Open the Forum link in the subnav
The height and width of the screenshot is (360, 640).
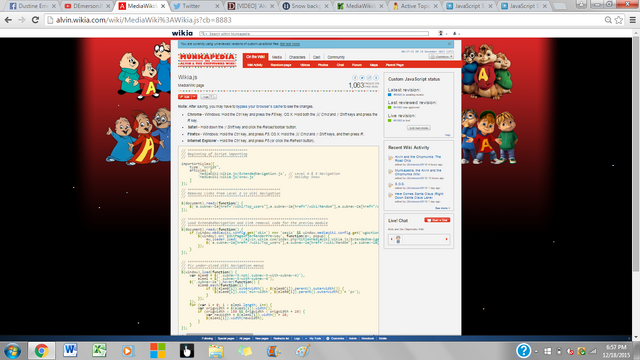pos(357,65)
